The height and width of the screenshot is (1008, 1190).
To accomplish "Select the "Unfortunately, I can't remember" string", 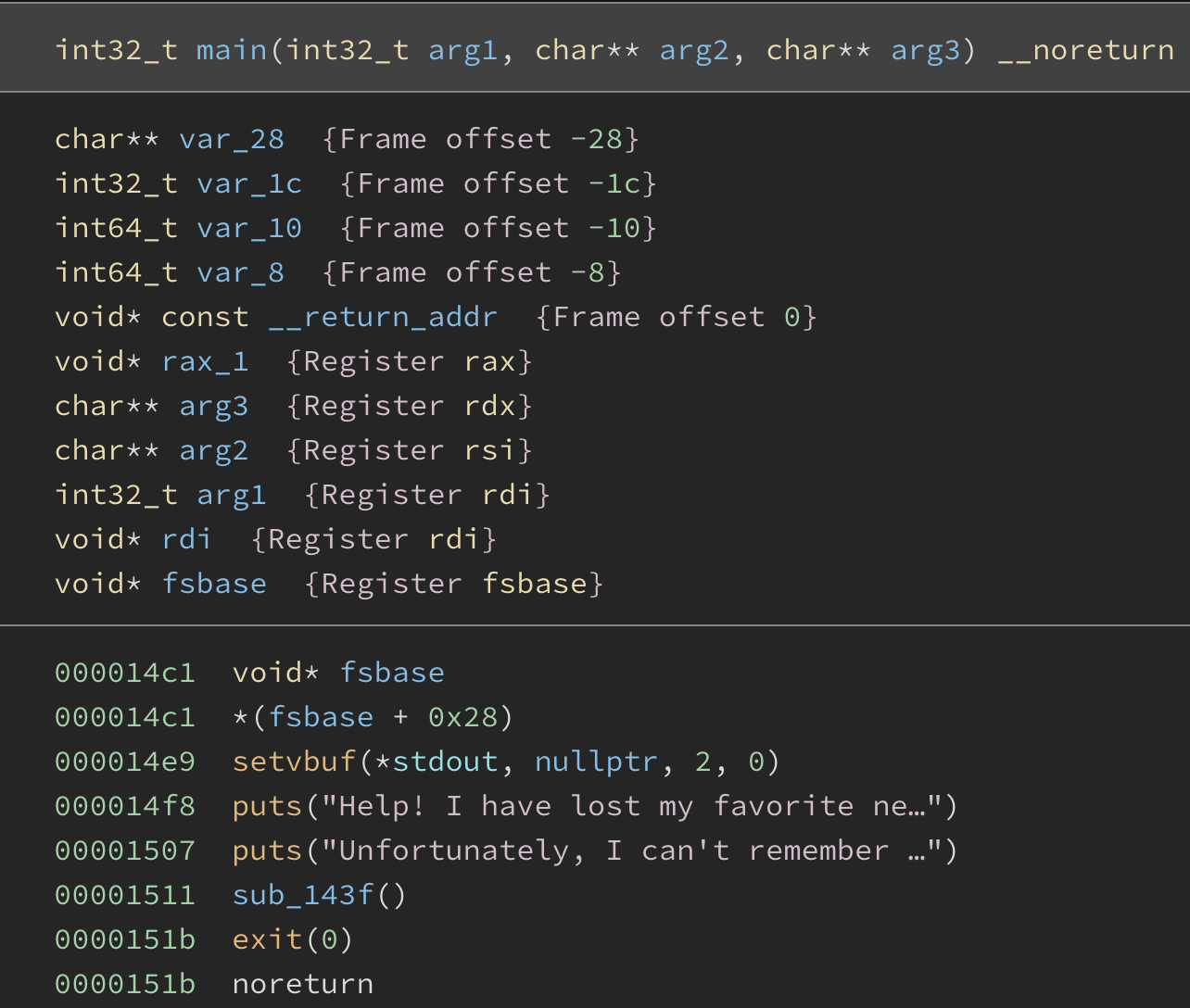I will click(x=630, y=850).
